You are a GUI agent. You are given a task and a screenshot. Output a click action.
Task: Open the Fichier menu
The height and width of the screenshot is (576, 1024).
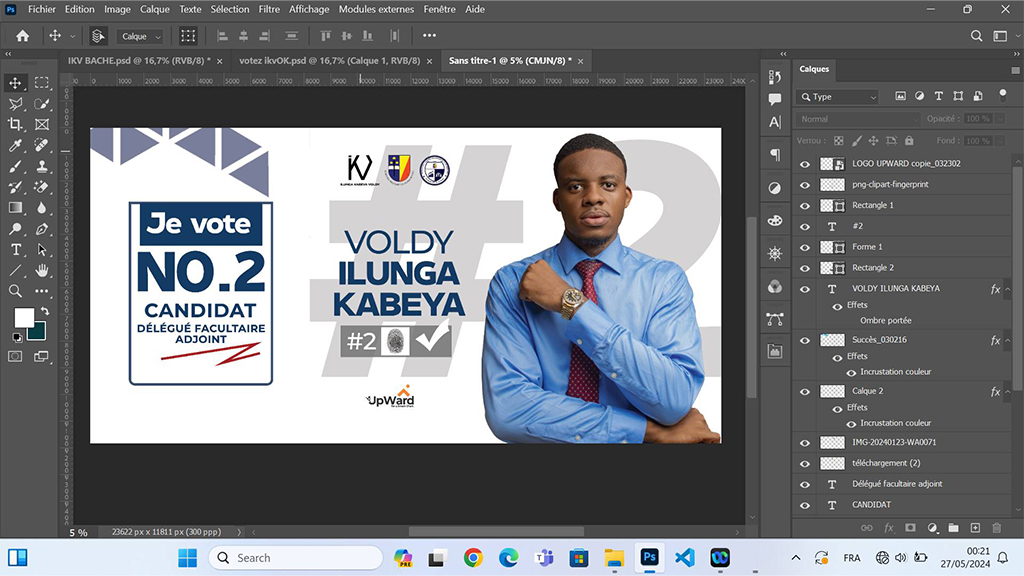(x=42, y=9)
